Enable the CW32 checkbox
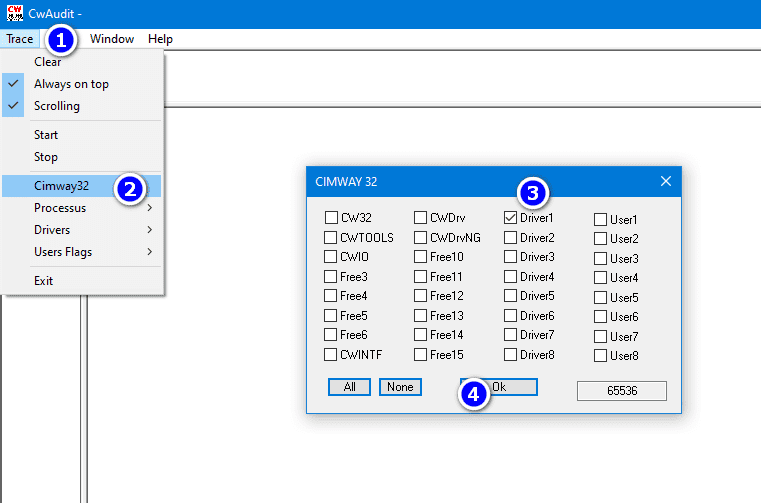Screen dimensions: 761x503 pos(331,217)
